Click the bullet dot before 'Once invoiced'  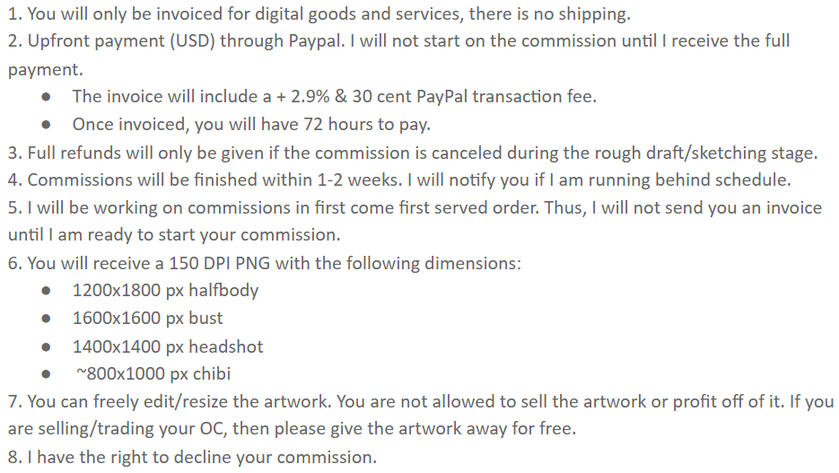click(48, 126)
